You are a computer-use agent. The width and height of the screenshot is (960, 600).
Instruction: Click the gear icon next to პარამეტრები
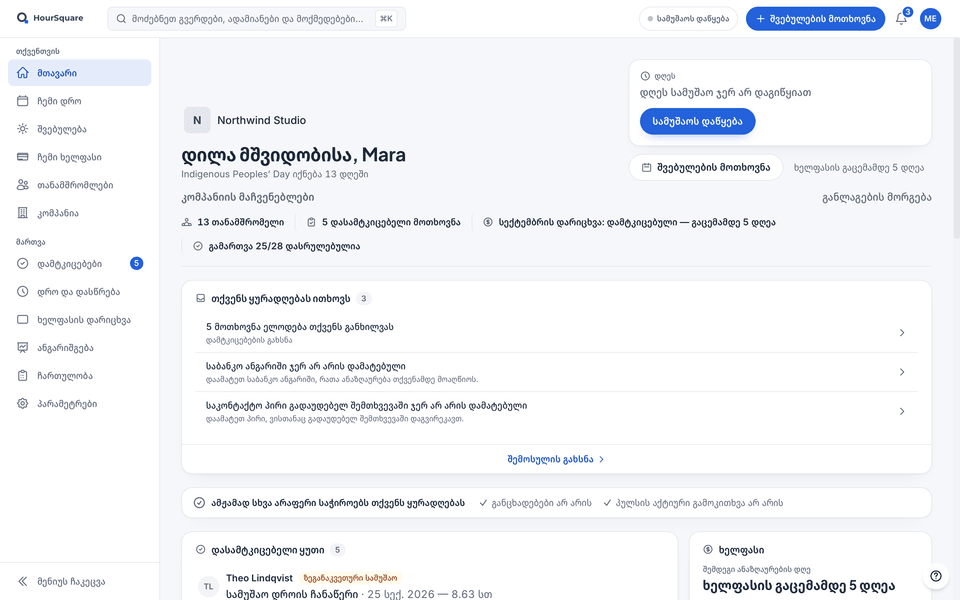(23, 403)
